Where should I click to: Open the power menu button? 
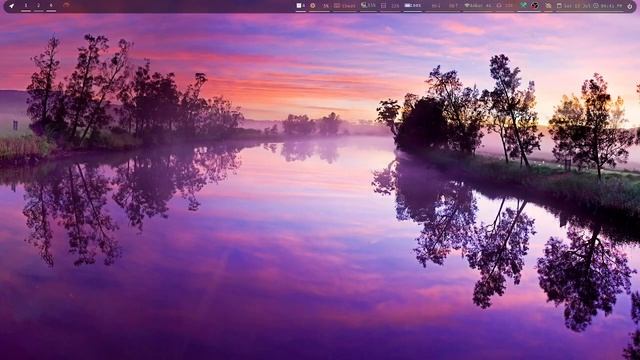(x=629, y=6)
